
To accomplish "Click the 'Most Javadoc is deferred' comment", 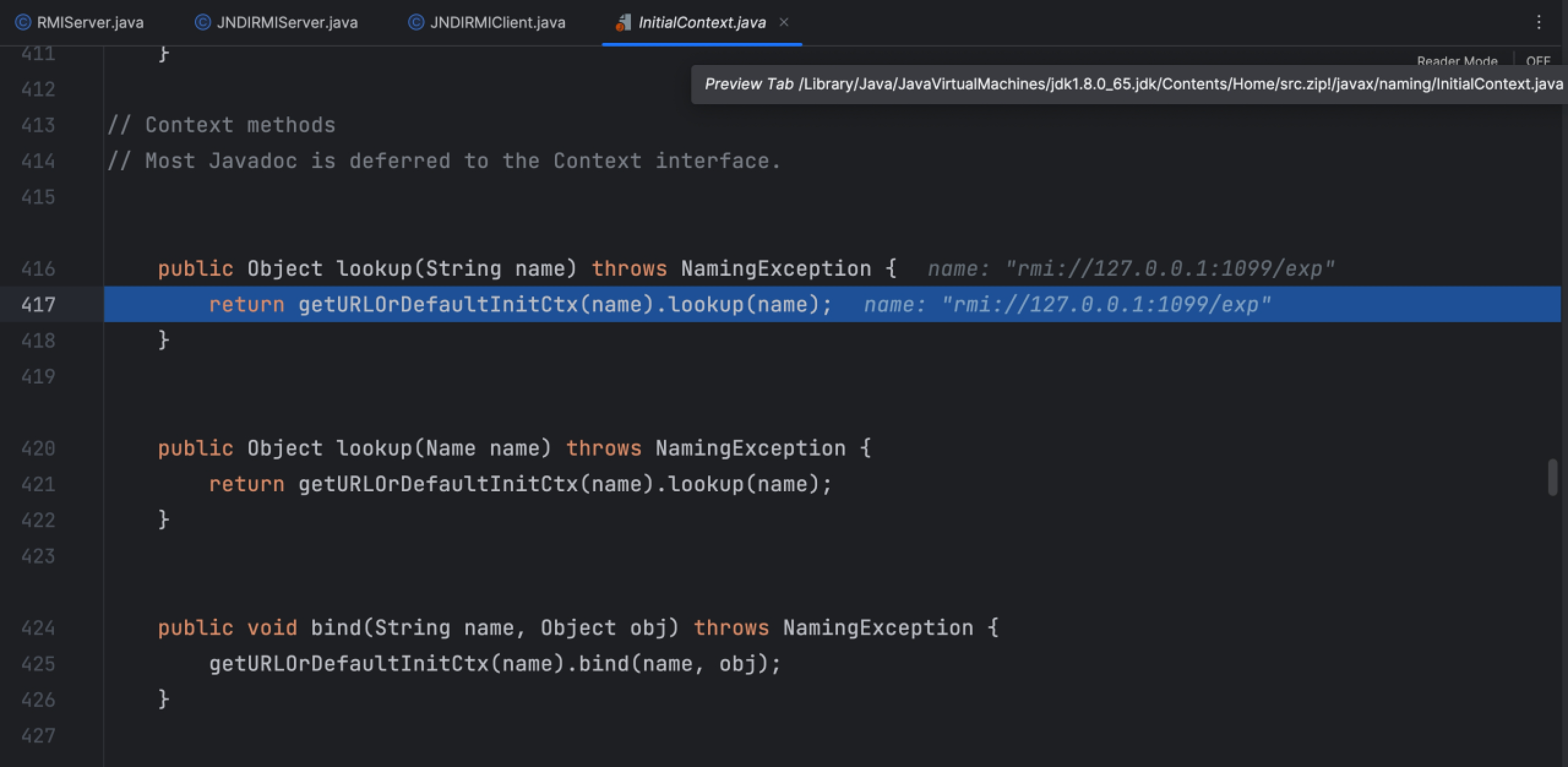I will [x=444, y=161].
